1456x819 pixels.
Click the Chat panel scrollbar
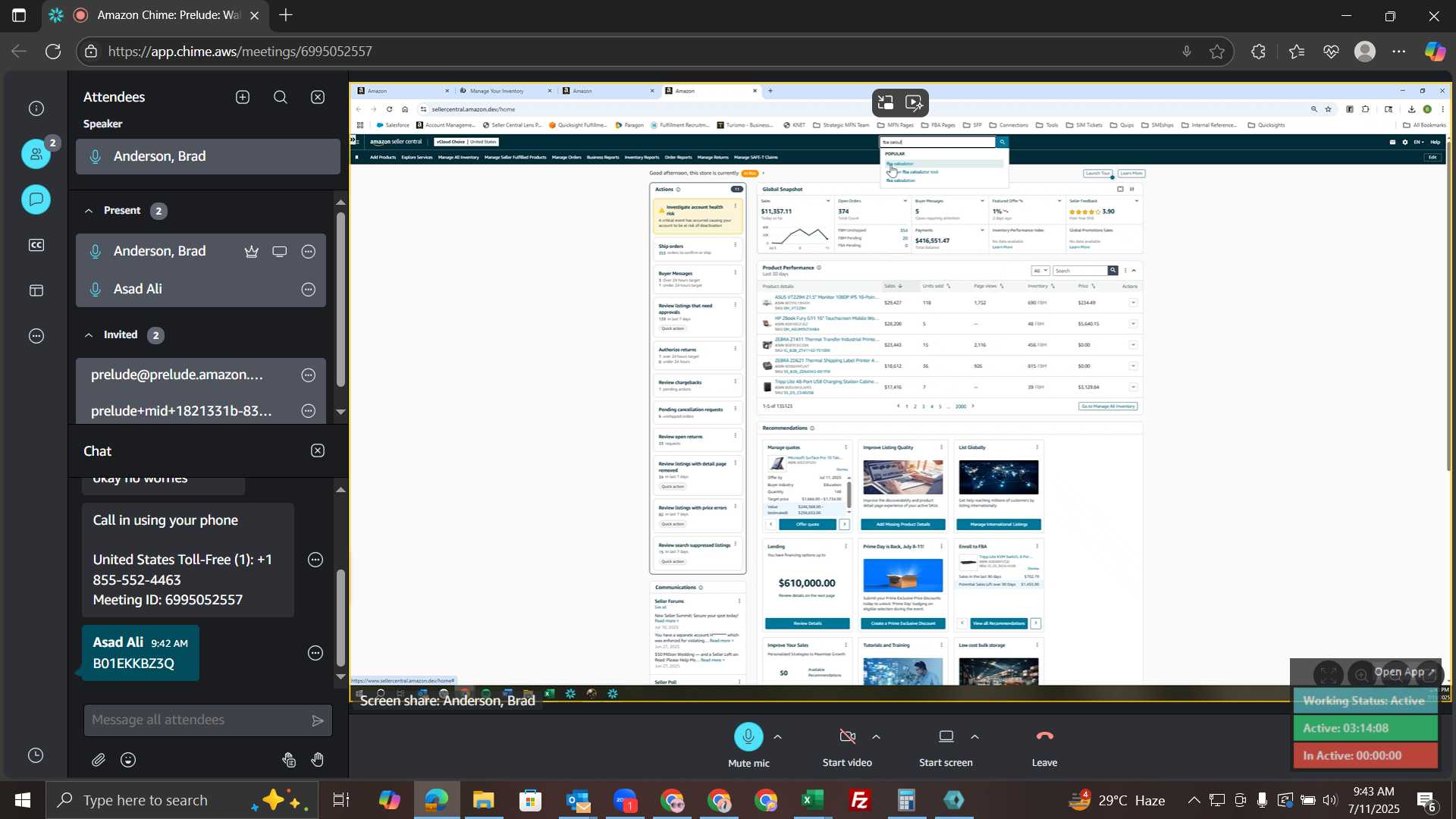click(340, 618)
